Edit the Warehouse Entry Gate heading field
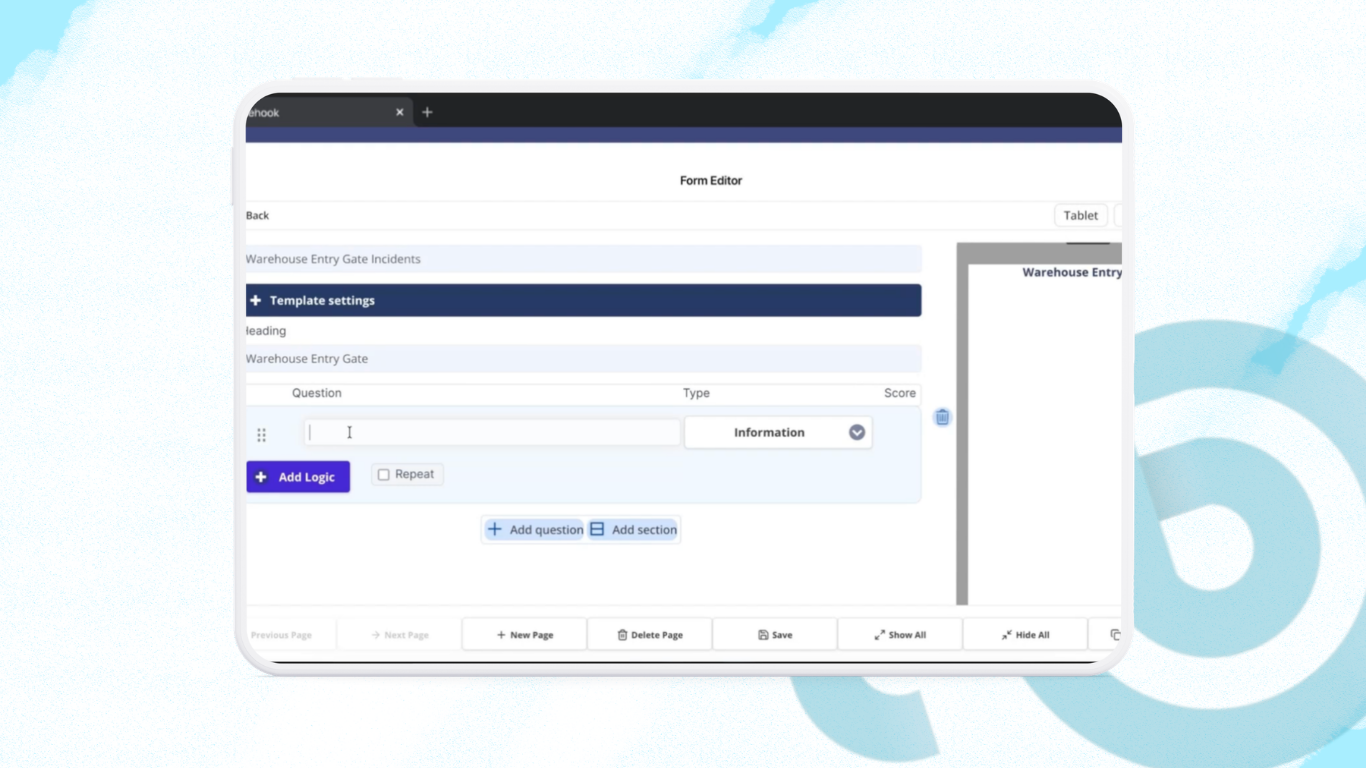 pos(583,359)
